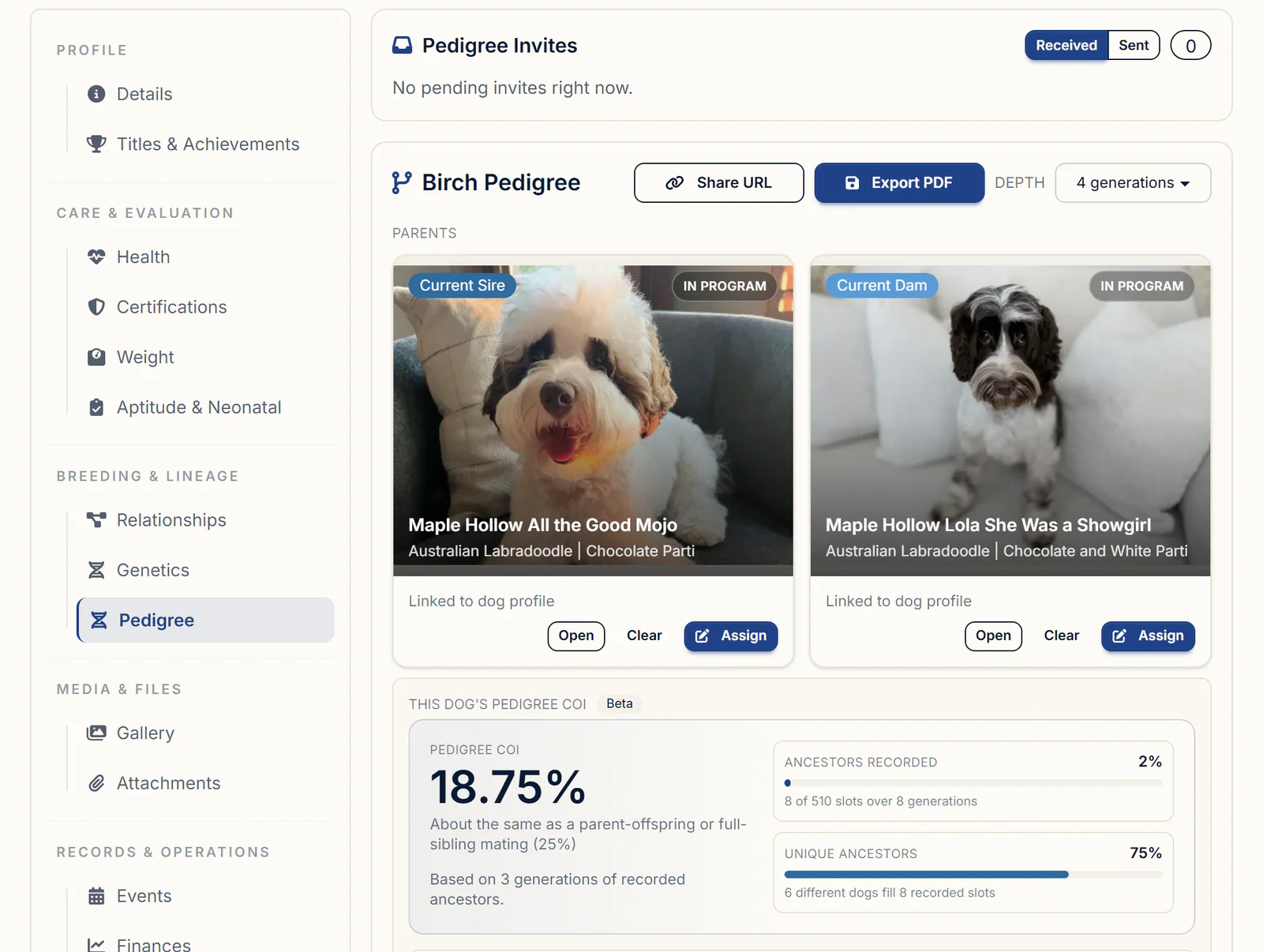Click the Maple Hollow All the Good Mojo photo
The image size is (1263, 952).
point(594,420)
